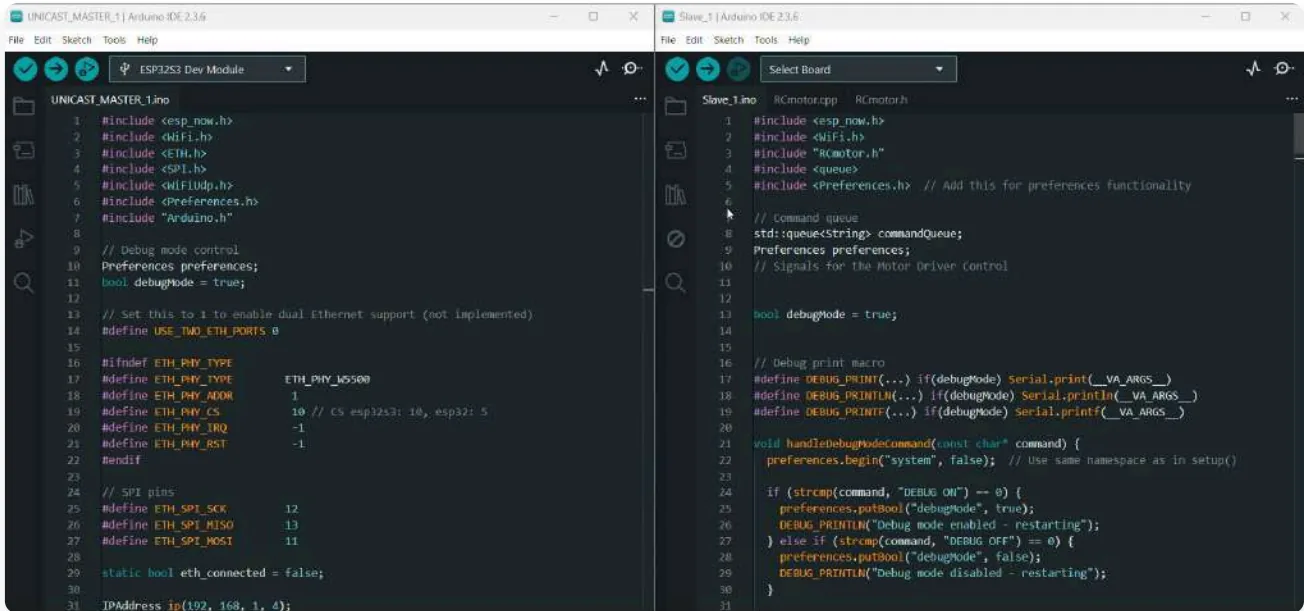
Task: Open Help menu in UNICAST_MASTER_1 window
Action: point(147,40)
